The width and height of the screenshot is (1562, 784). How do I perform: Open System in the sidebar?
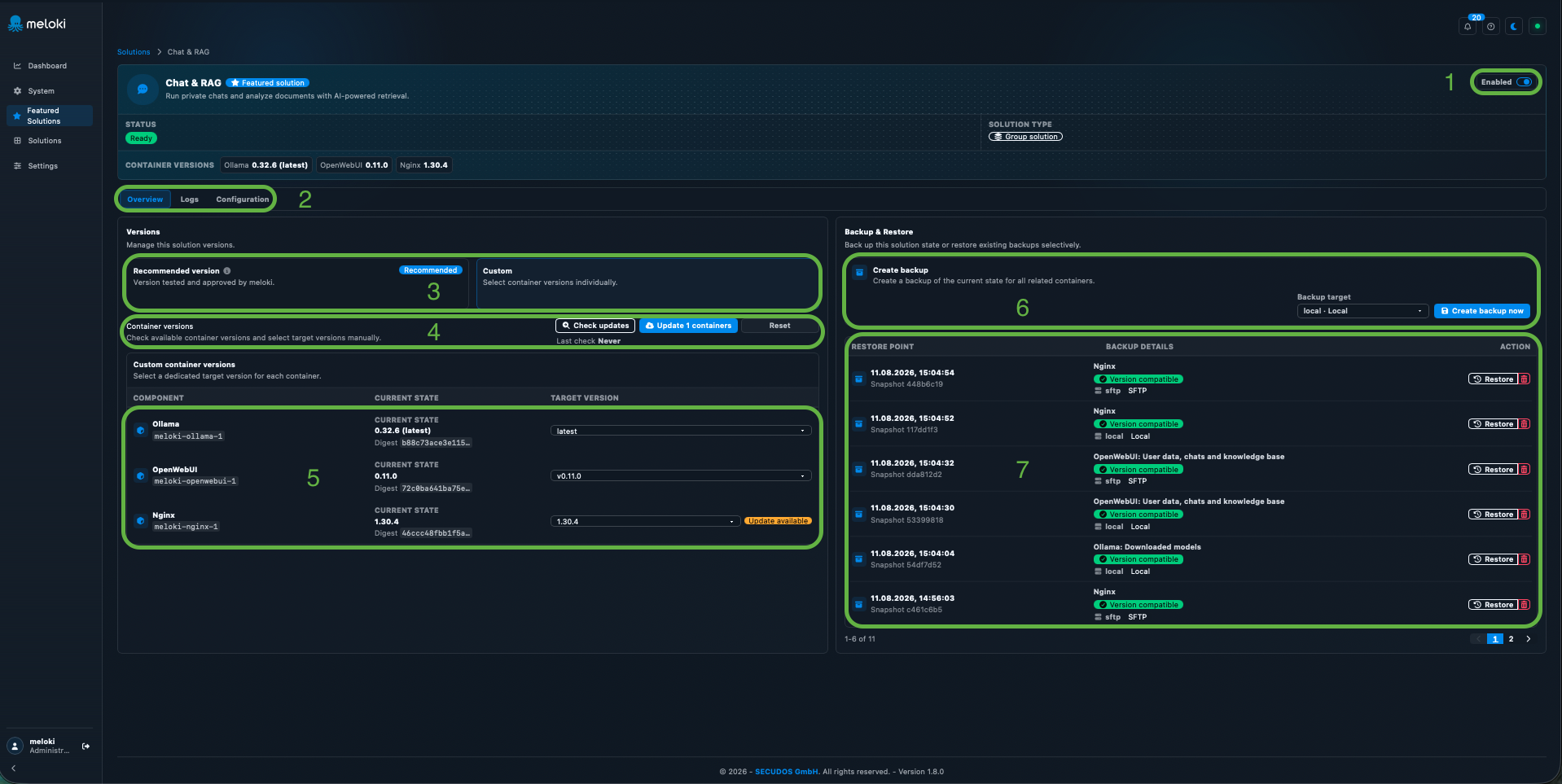pyautogui.click(x=50, y=91)
